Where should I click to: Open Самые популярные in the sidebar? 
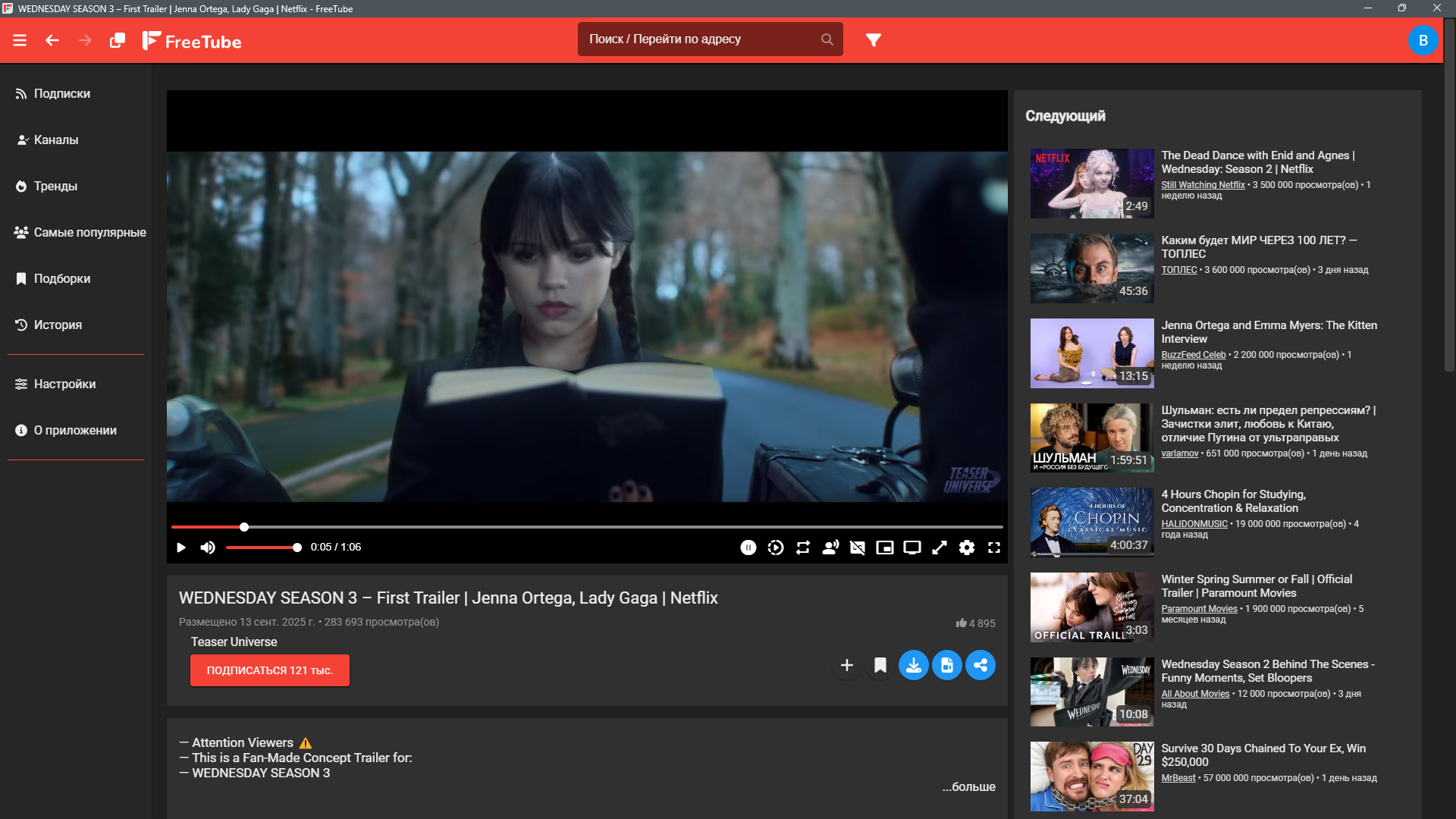click(x=80, y=232)
